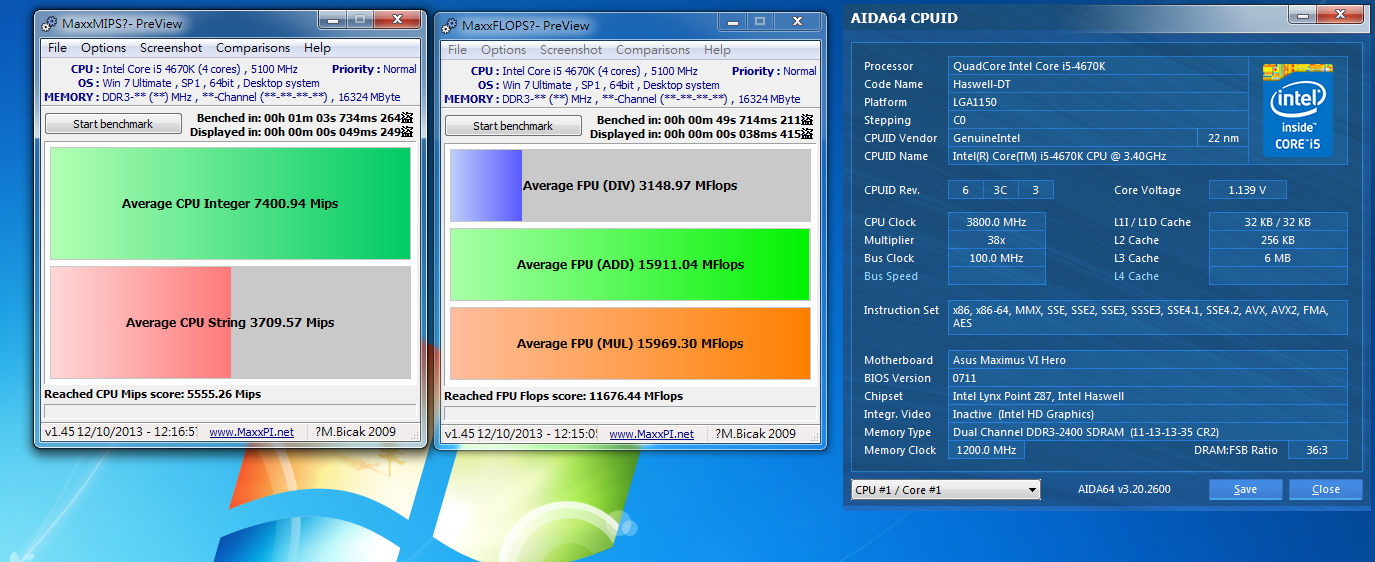Expand CPU #1 / Core #1 dropdown
The image size is (1375, 562).
[x=946, y=490]
